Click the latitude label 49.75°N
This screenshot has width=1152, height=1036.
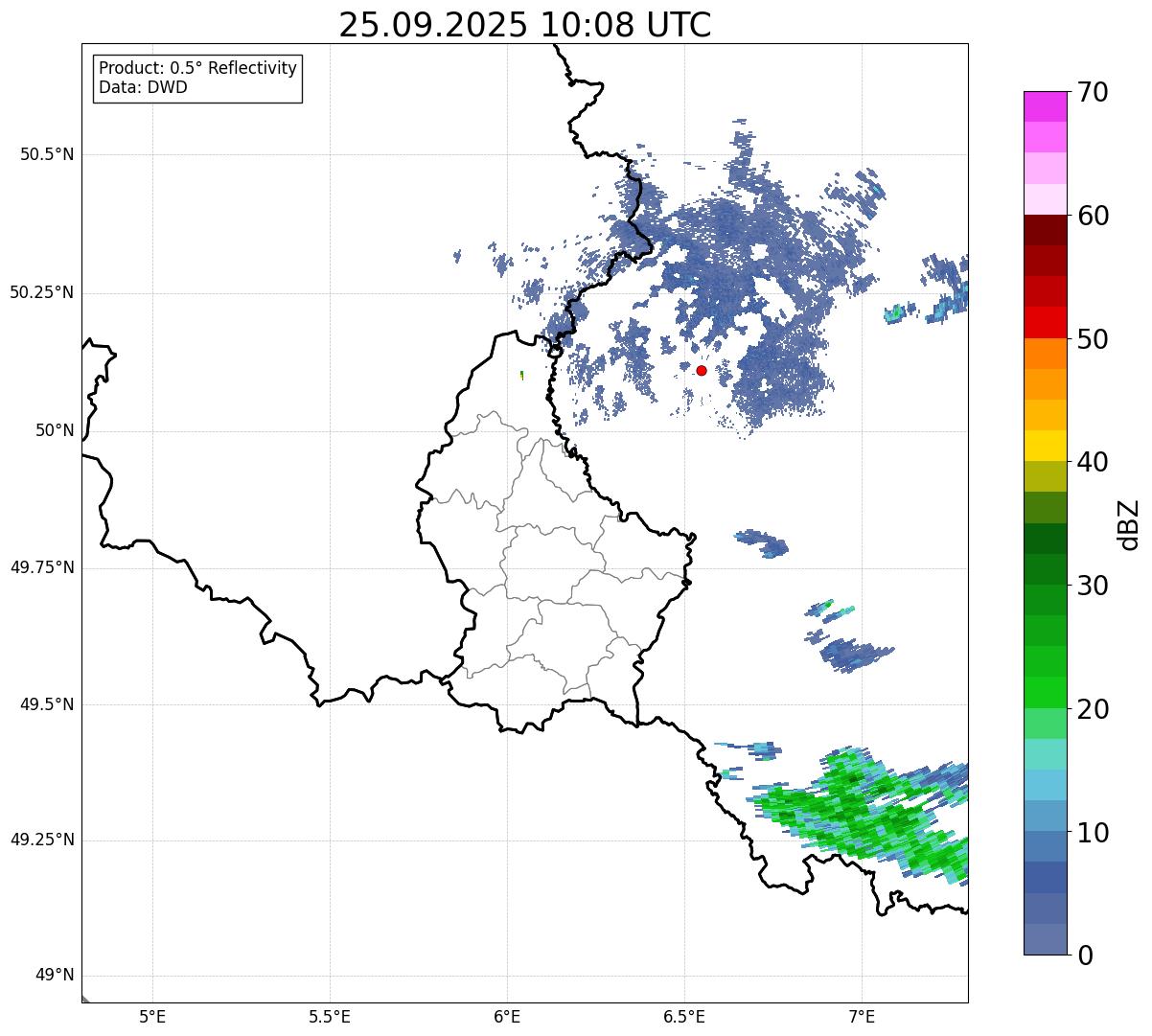click(x=42, y=567)
